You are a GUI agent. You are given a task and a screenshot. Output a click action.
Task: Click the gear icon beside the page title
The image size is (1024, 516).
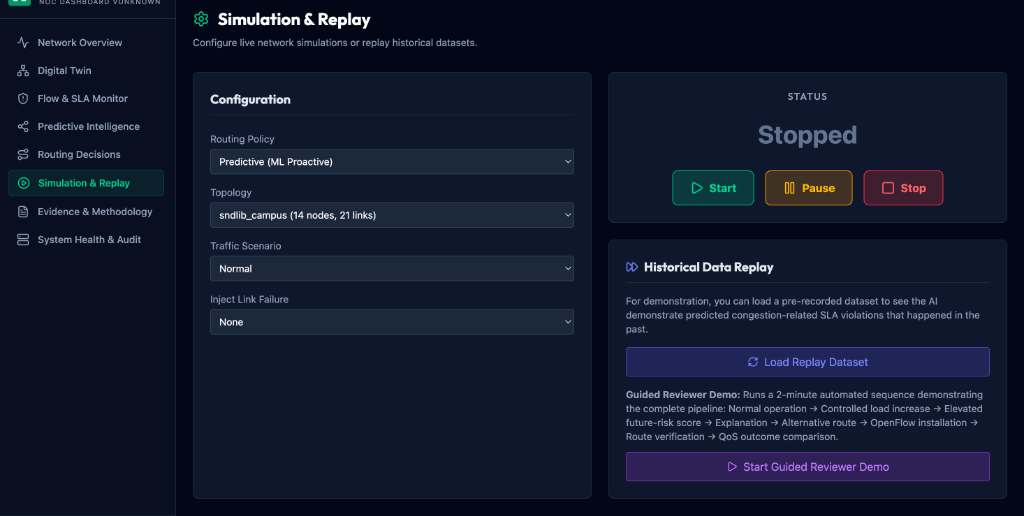click(x=201, y=20)
